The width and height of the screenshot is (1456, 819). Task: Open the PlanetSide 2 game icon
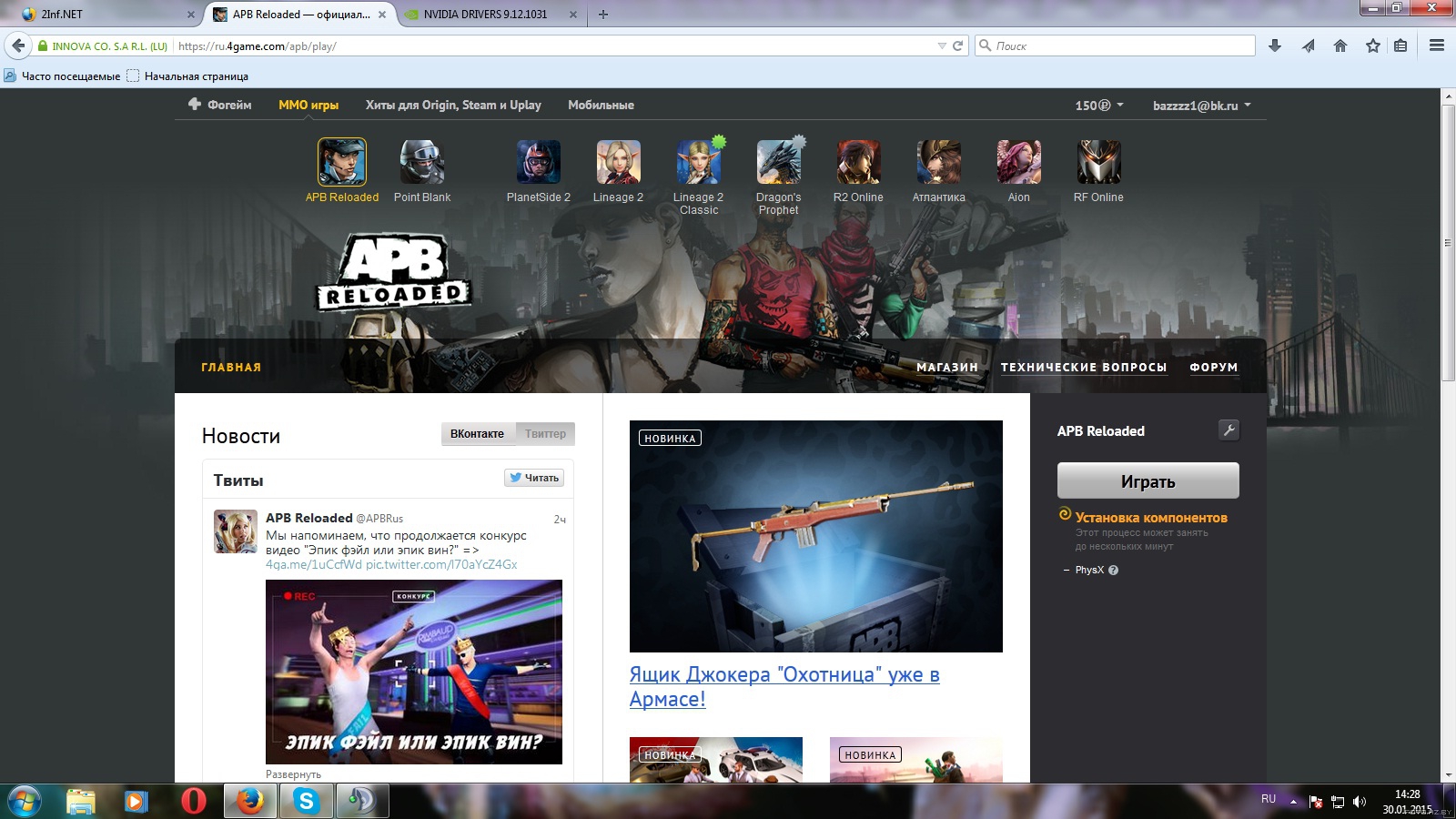pos(539,162)
